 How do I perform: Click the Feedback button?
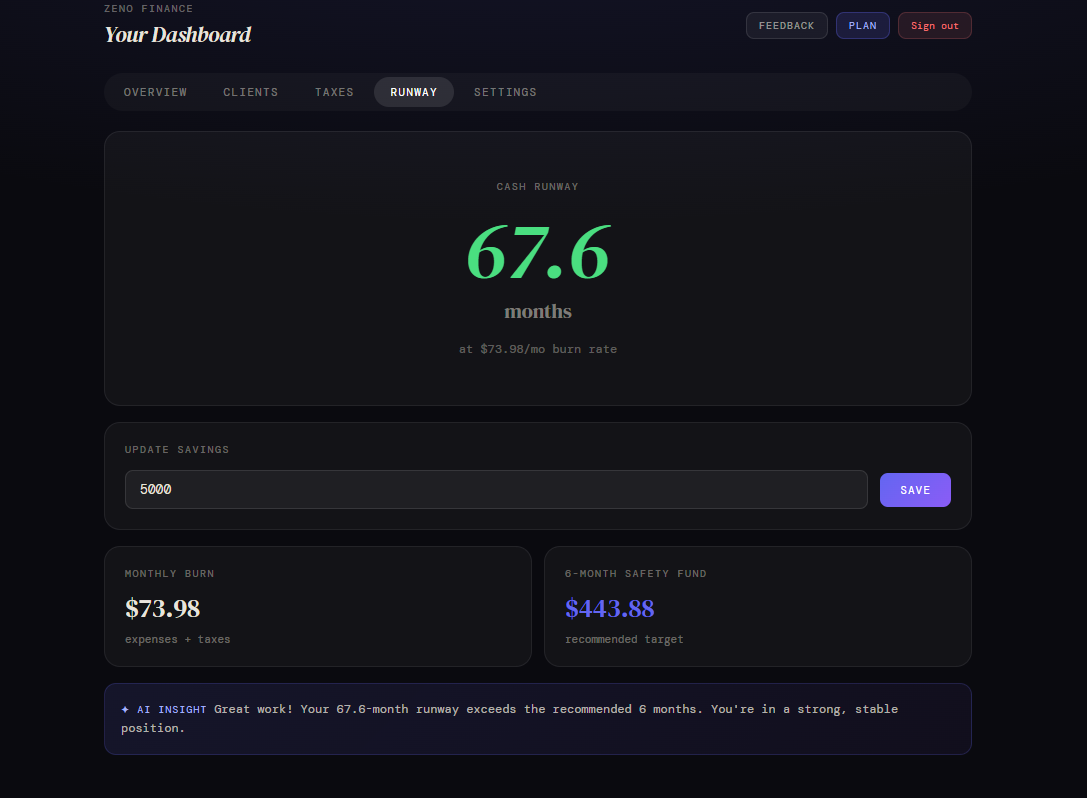[787, 26]
